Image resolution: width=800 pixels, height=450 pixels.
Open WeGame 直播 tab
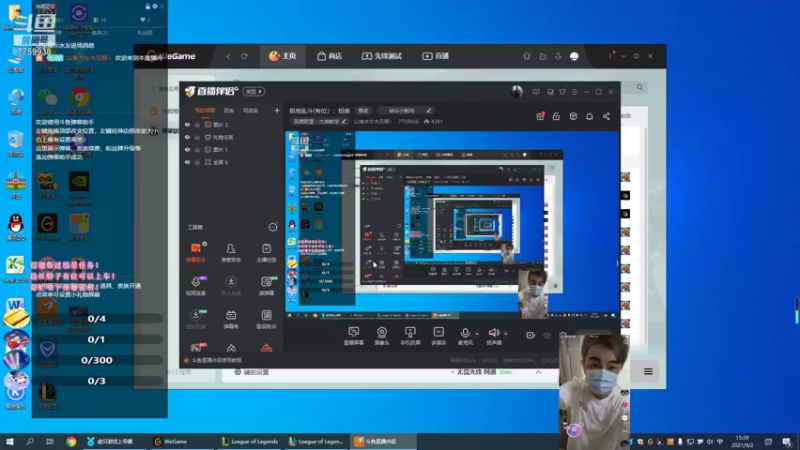(x=436, y=56)
